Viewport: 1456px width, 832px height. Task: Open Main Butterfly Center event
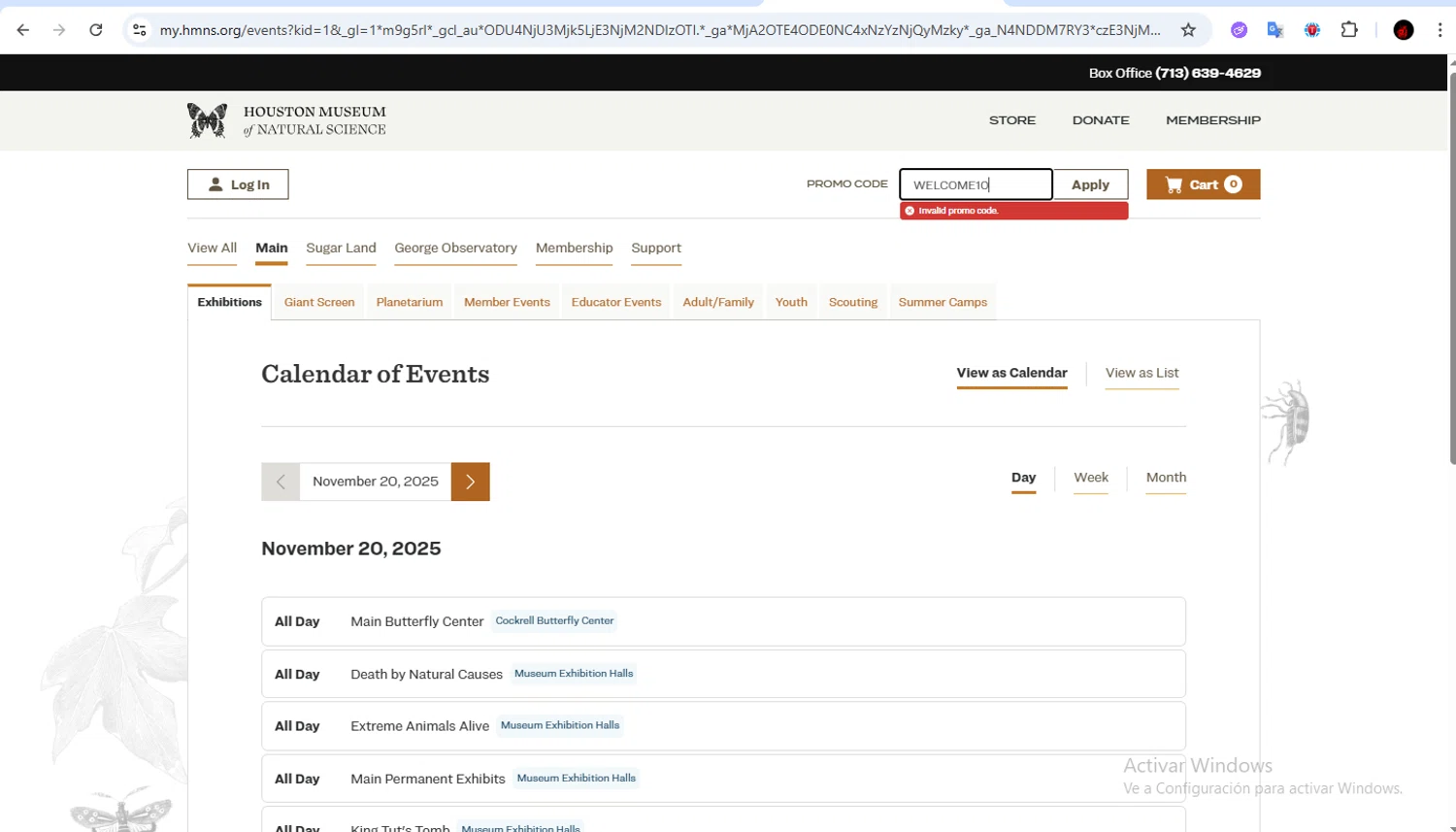pos(723,621)
